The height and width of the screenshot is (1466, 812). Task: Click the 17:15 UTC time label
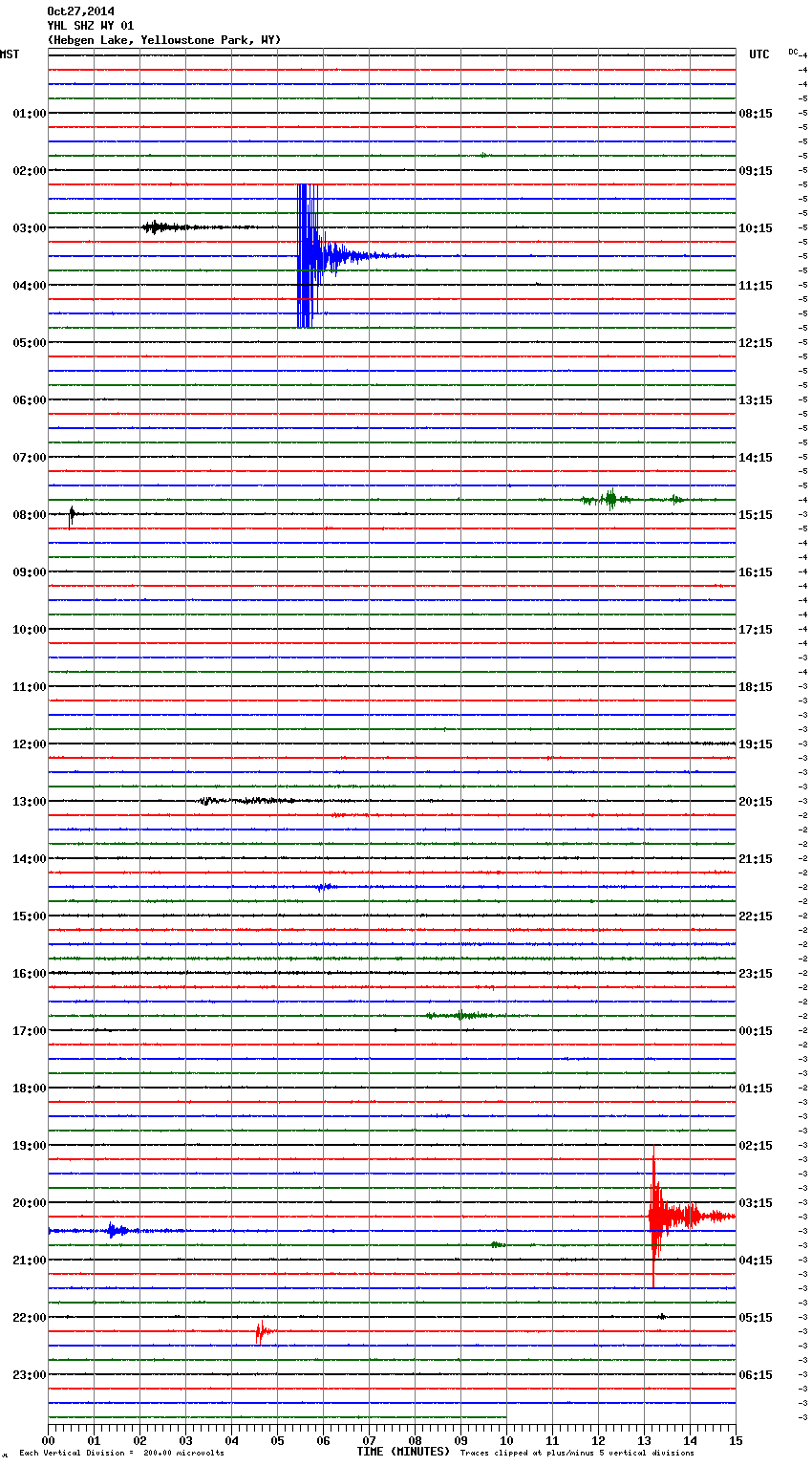[x=756, y=630]
